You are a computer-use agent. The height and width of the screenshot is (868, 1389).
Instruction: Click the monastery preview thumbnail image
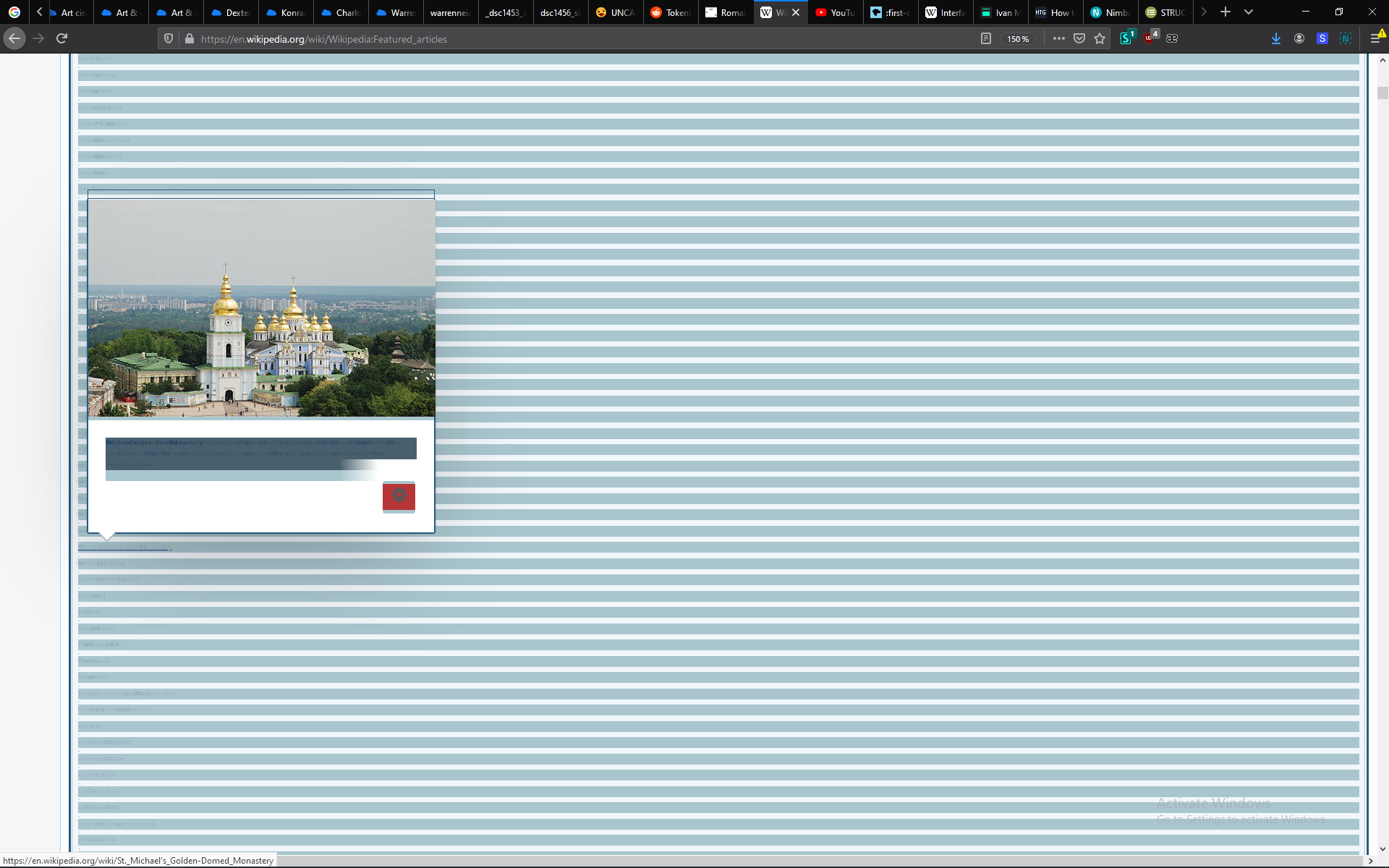261,308
